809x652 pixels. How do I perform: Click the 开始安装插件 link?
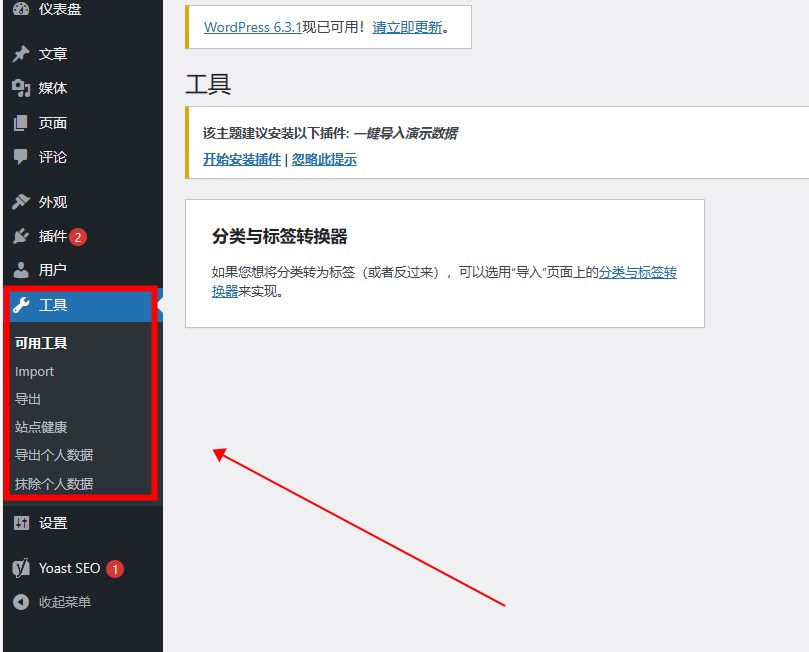click(x=242, y=159)
